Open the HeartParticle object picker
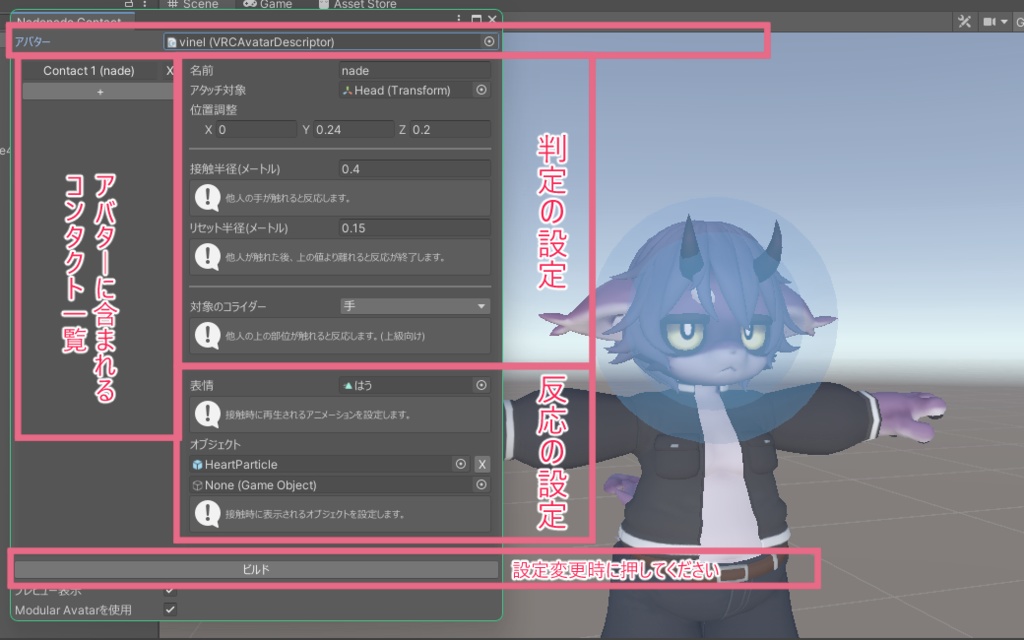 [x=460, y=464]
